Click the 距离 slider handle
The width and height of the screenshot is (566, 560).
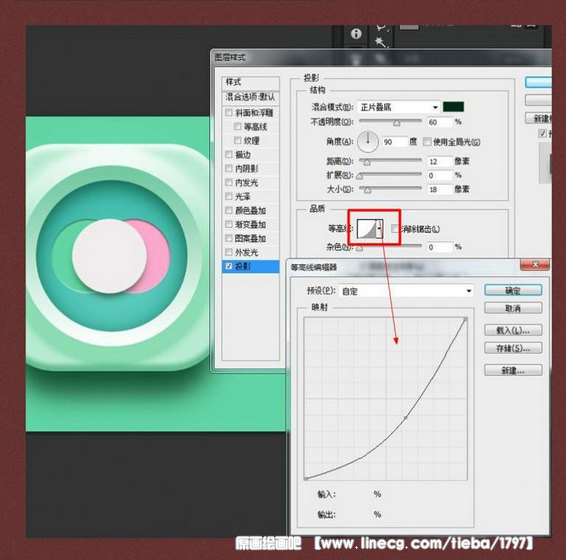(367, 162)
